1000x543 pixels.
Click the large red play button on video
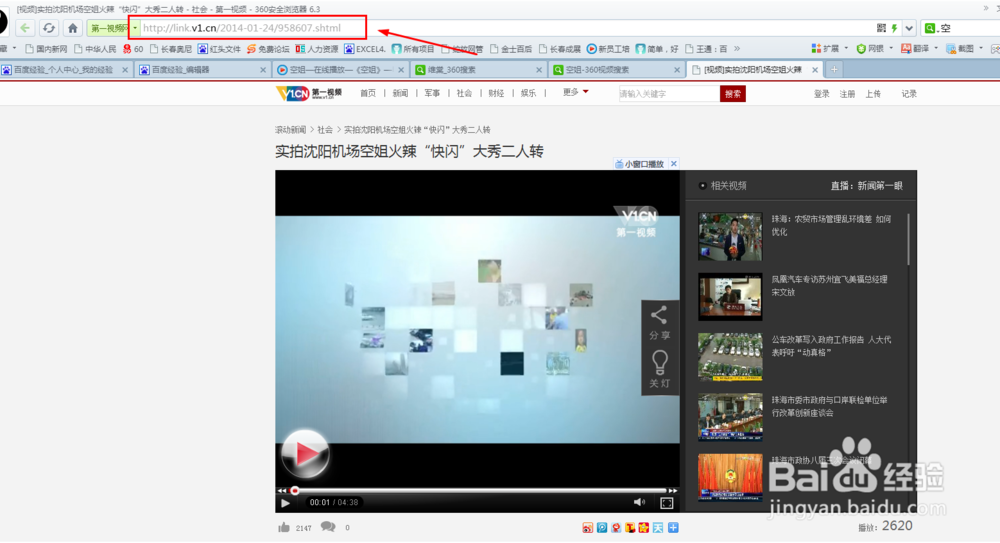click(305, 454)
